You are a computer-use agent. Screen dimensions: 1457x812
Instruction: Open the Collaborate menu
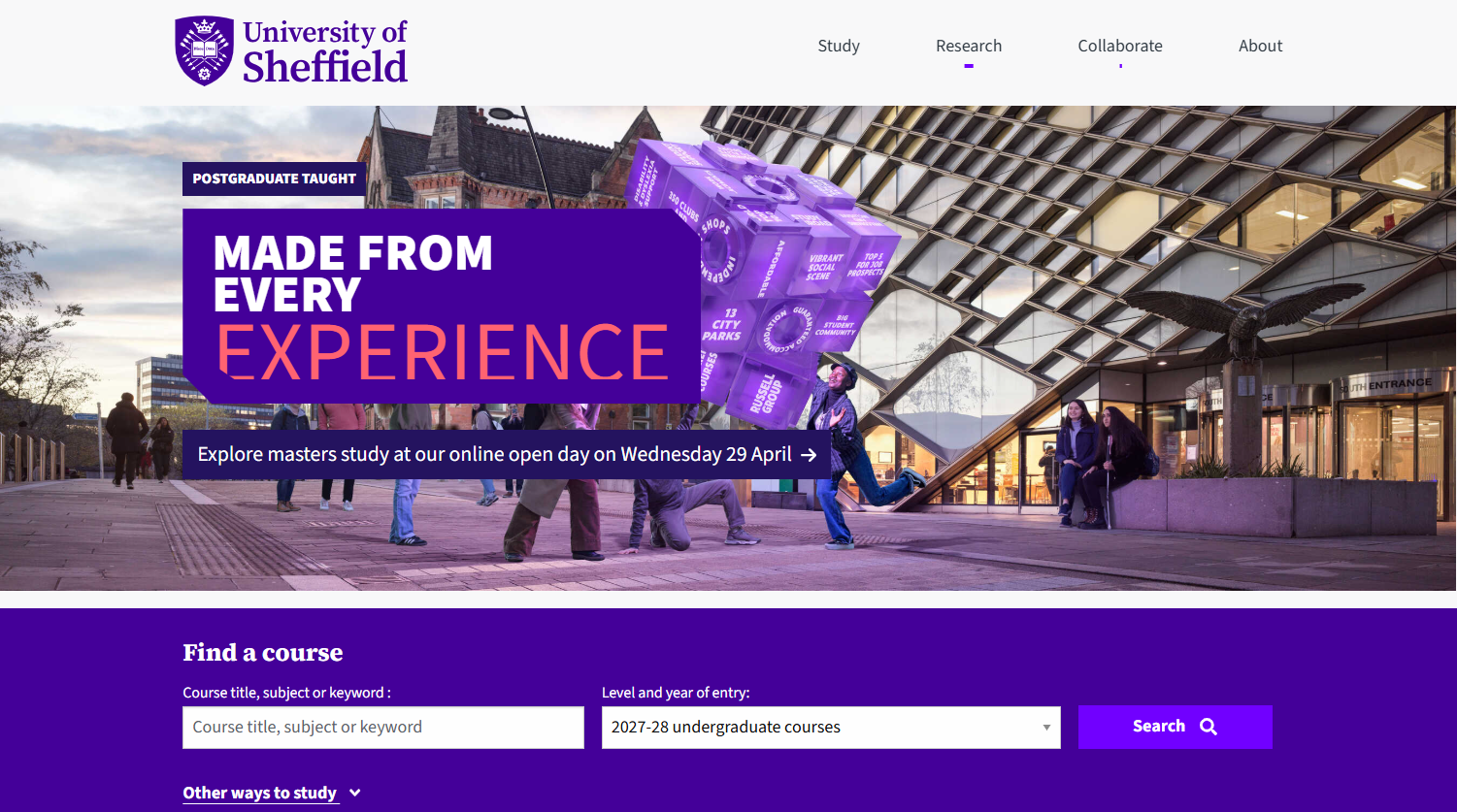[1120, 46]
